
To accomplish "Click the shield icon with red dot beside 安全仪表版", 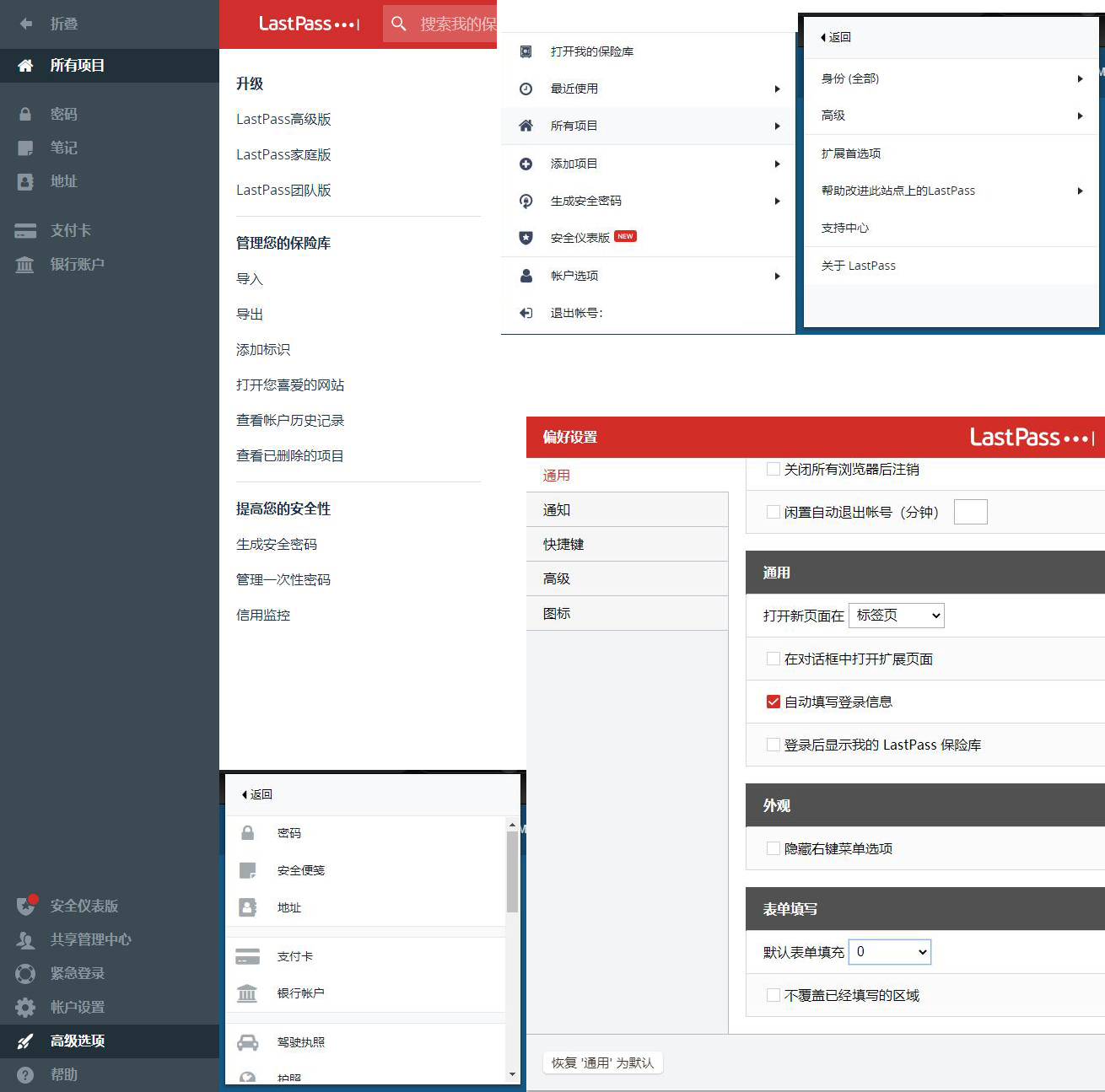I will click(26, 906).
